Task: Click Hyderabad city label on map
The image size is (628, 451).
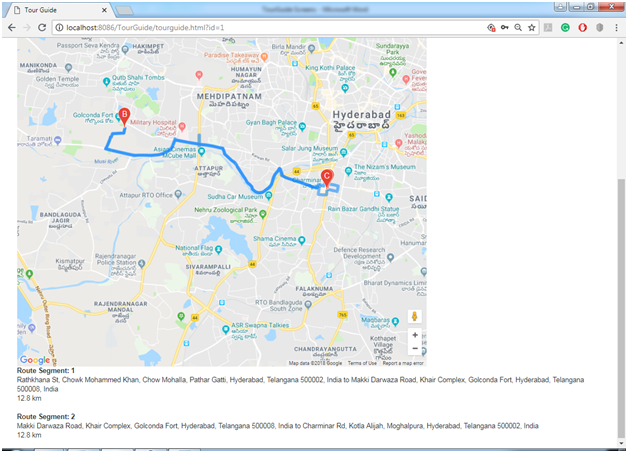Action: click(361, 115)
